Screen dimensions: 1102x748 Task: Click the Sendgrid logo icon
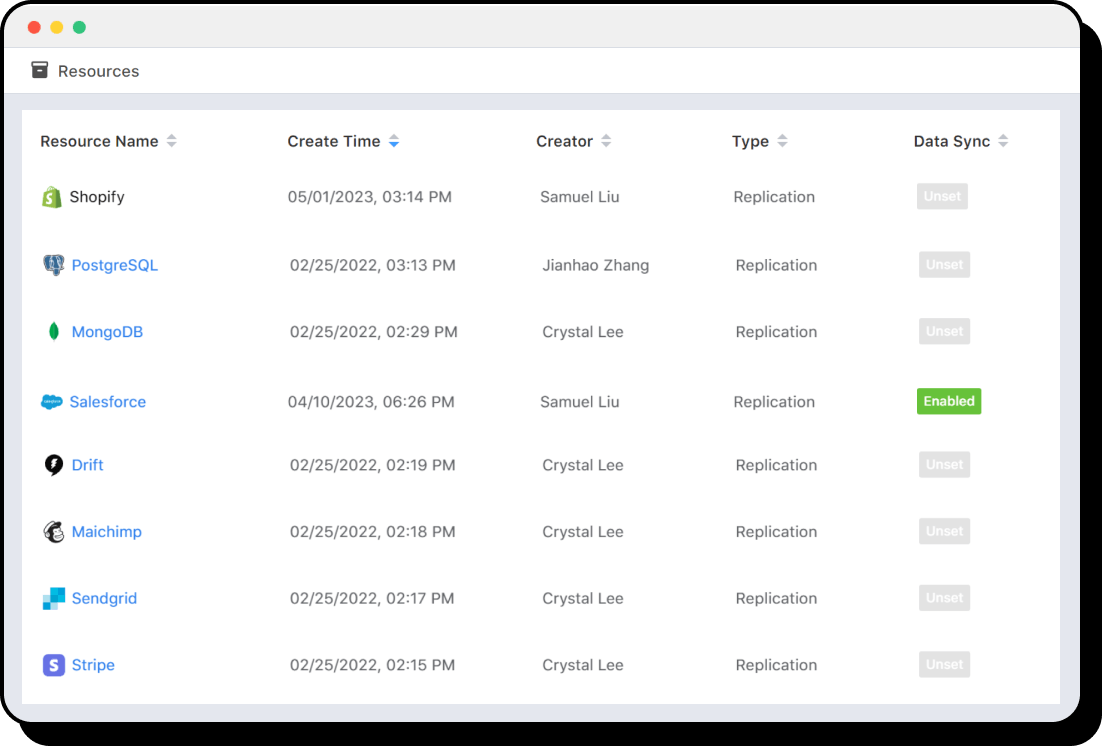tap(54, 599)
